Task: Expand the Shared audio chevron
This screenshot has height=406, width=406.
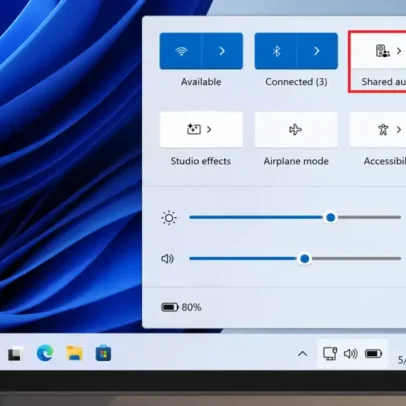Action: [x=399, y=51]
